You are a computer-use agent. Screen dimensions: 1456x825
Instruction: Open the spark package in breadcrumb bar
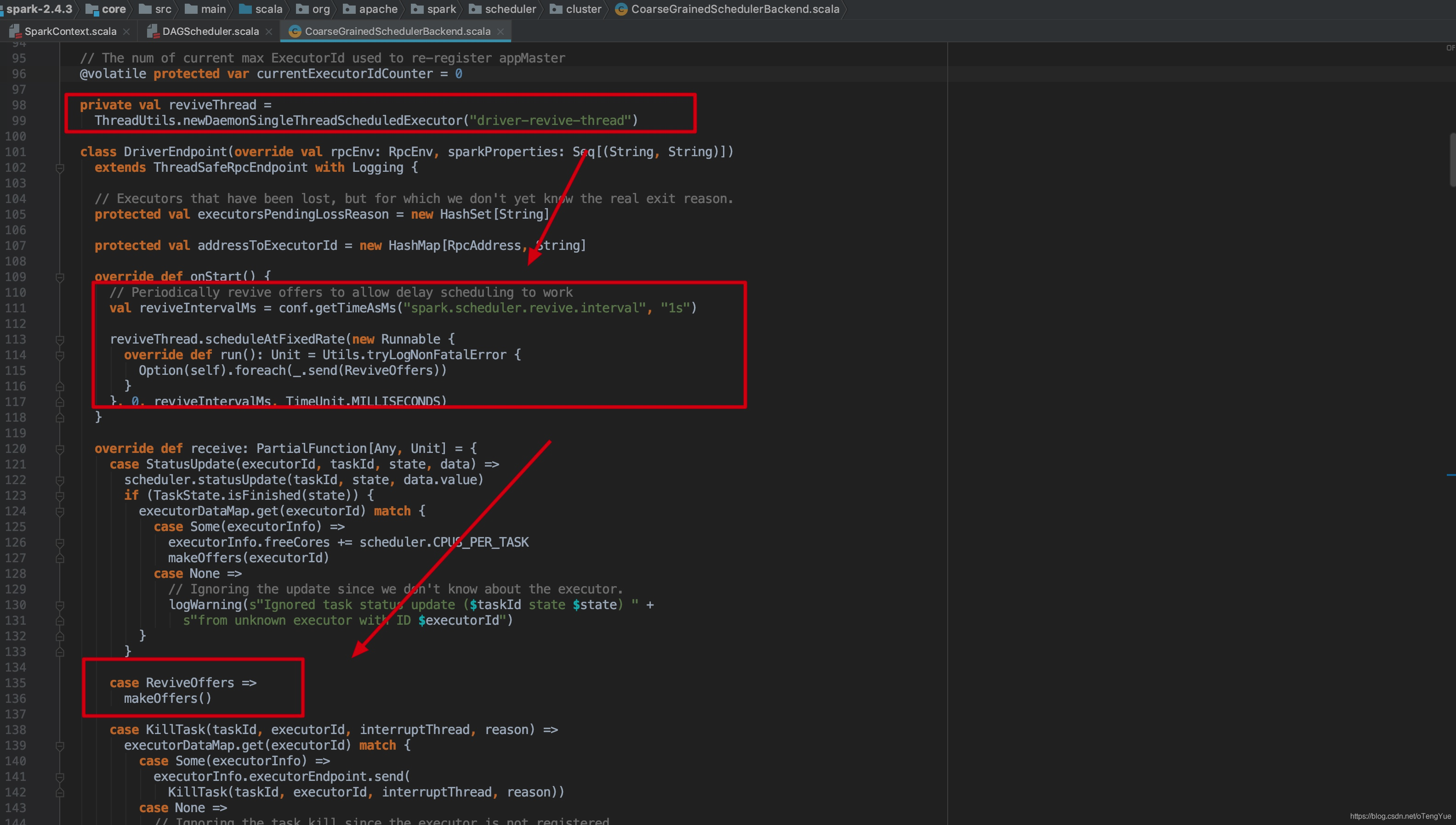[434, 9]
